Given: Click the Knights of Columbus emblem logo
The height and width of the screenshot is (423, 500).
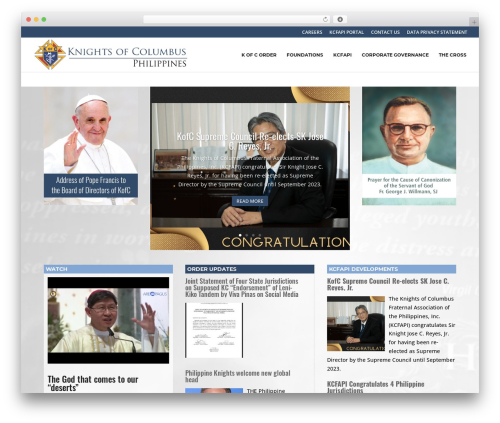Looking at the screenshot, I should [x=50, y=55].
